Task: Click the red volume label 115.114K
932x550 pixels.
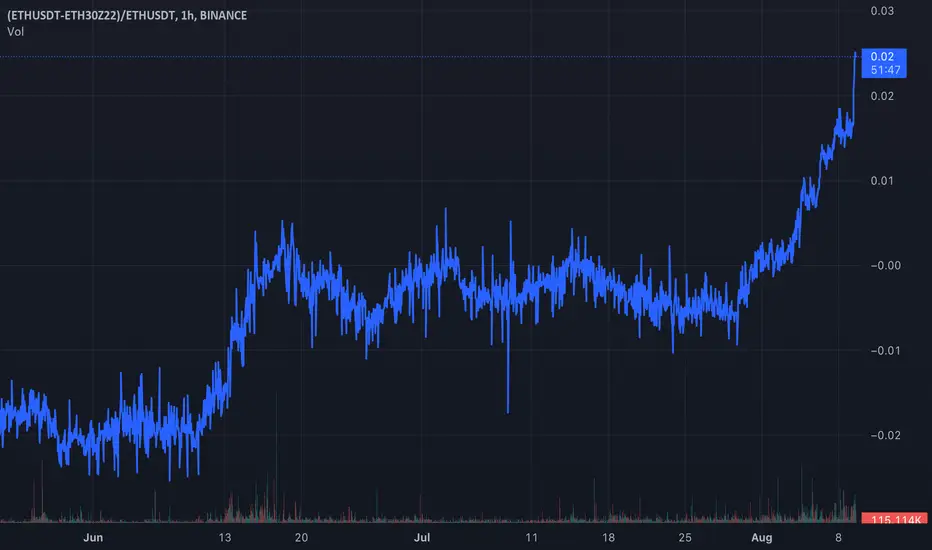Action: [x=895, y=518]
